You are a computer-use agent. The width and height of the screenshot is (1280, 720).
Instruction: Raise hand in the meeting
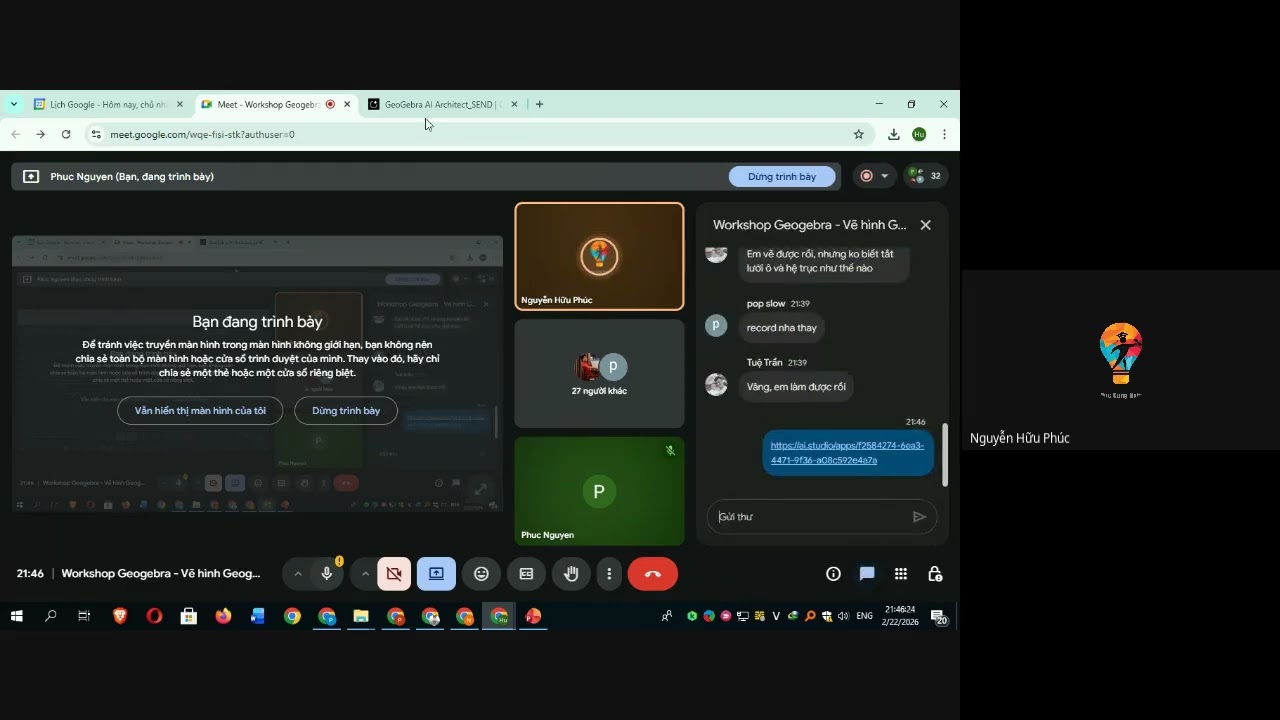571,574
